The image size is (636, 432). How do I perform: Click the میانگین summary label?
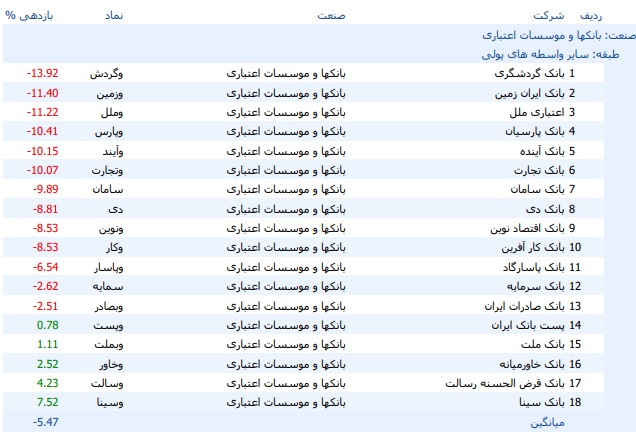click(x=548, y=423)
